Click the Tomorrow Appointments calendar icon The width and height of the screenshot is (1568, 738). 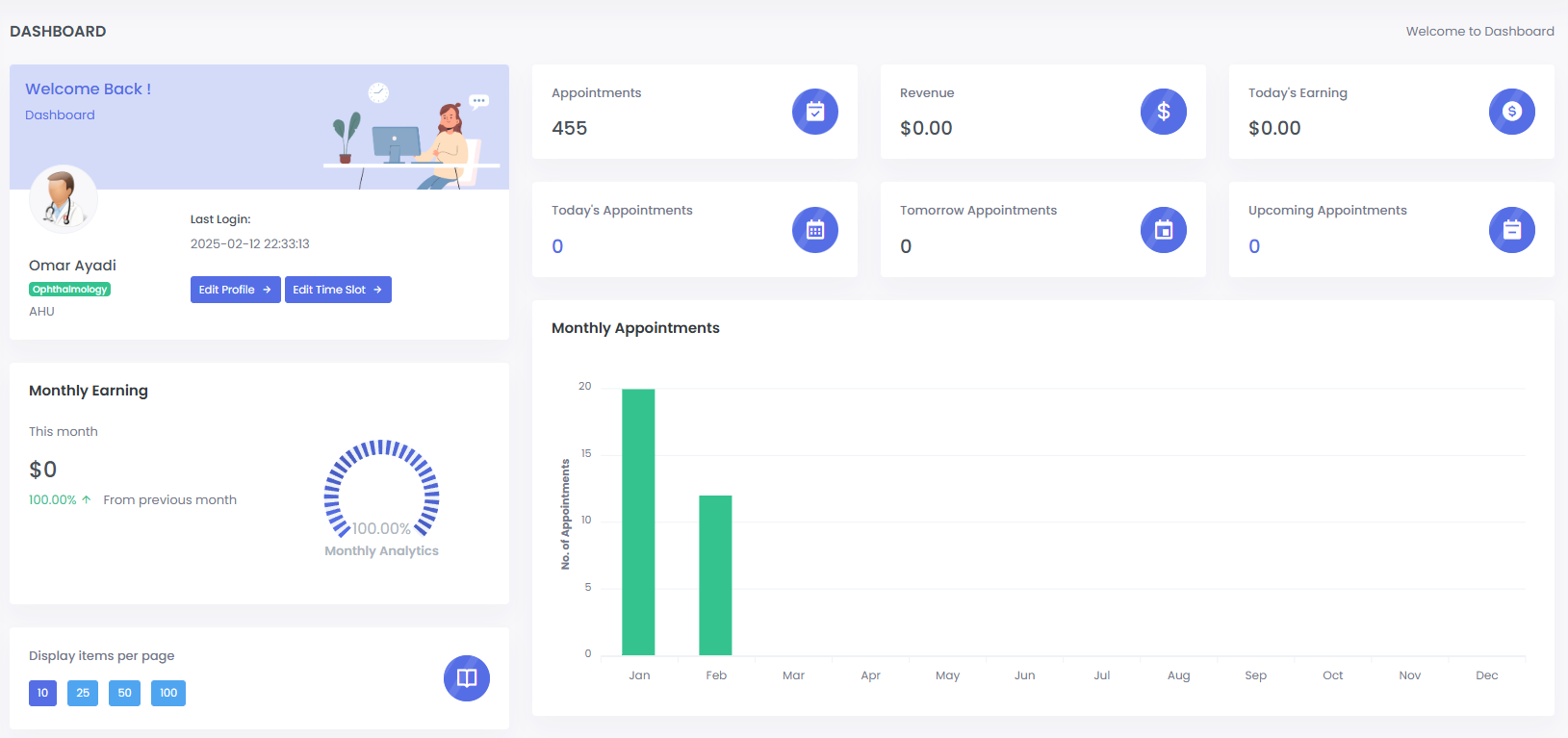(x=1163, y=230)
